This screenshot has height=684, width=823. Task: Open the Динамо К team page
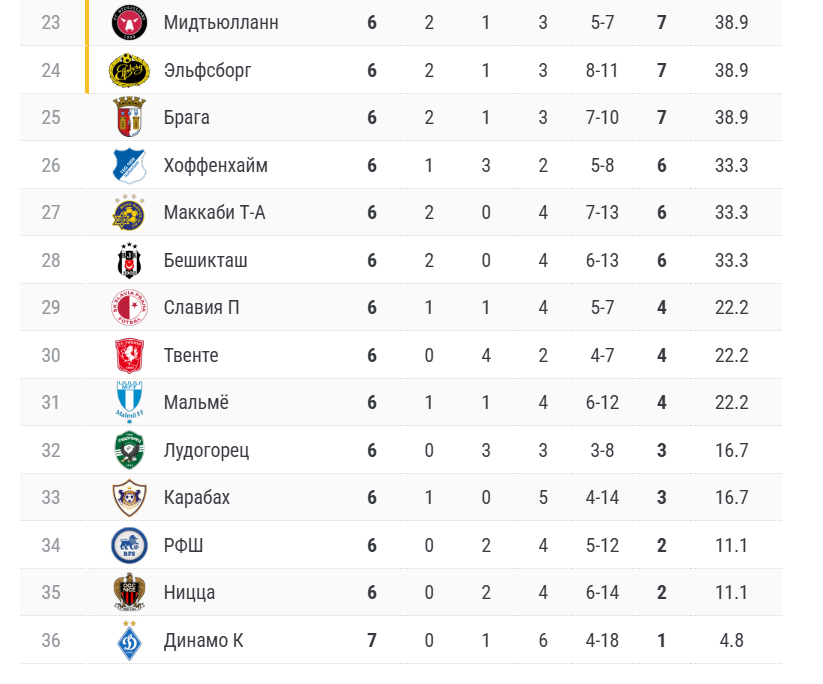coord(204,640)
